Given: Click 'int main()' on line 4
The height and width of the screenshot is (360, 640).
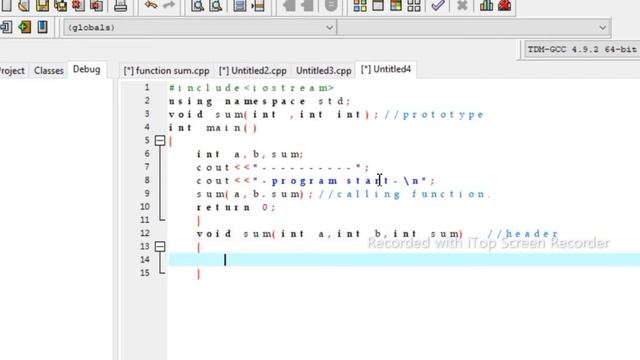Looking at the screenshot, I should [x=213, y=128].
